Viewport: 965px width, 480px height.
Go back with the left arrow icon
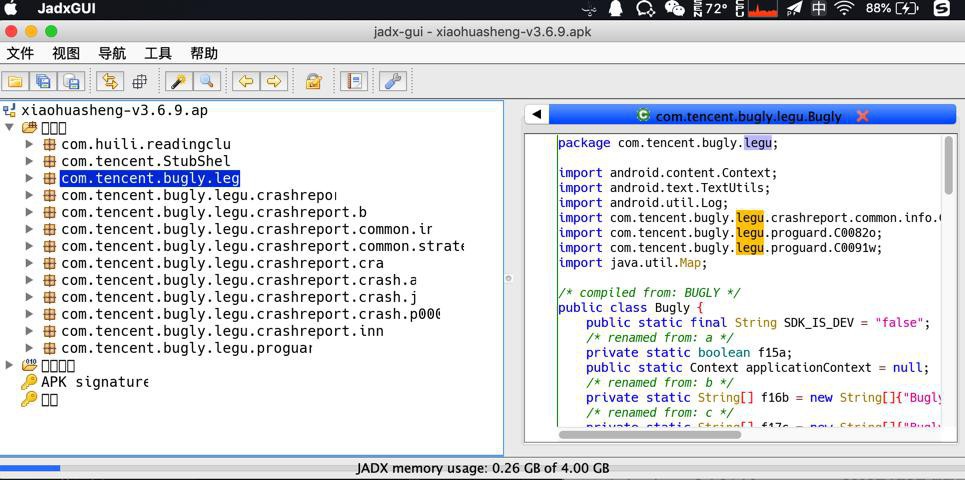pyautogui.click(x=246, y=81)
